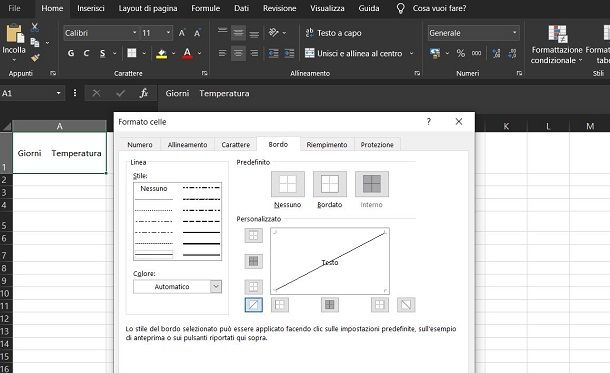Viewport: 610px width, 373px height.
Task: Click Unisci e allinea al centro button
Action: (x=354, y=53)
